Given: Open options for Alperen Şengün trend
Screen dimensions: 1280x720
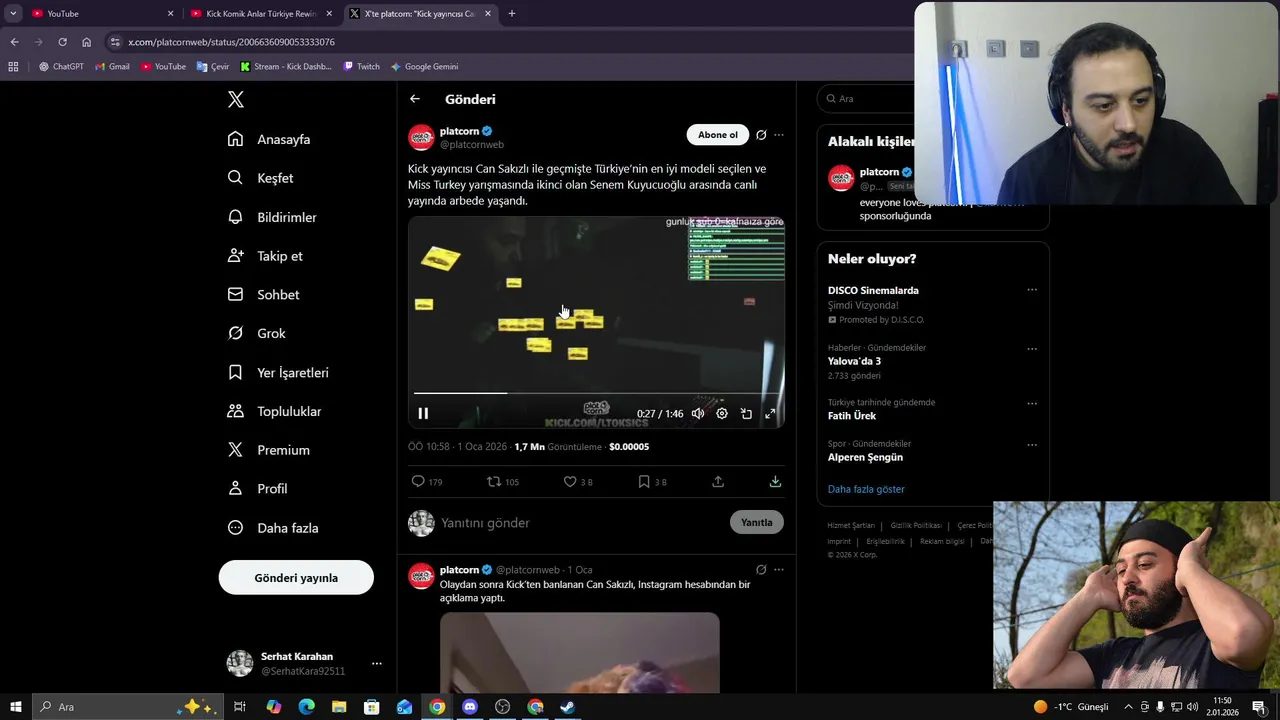Looking at the screenshot, I should 1032,444.
